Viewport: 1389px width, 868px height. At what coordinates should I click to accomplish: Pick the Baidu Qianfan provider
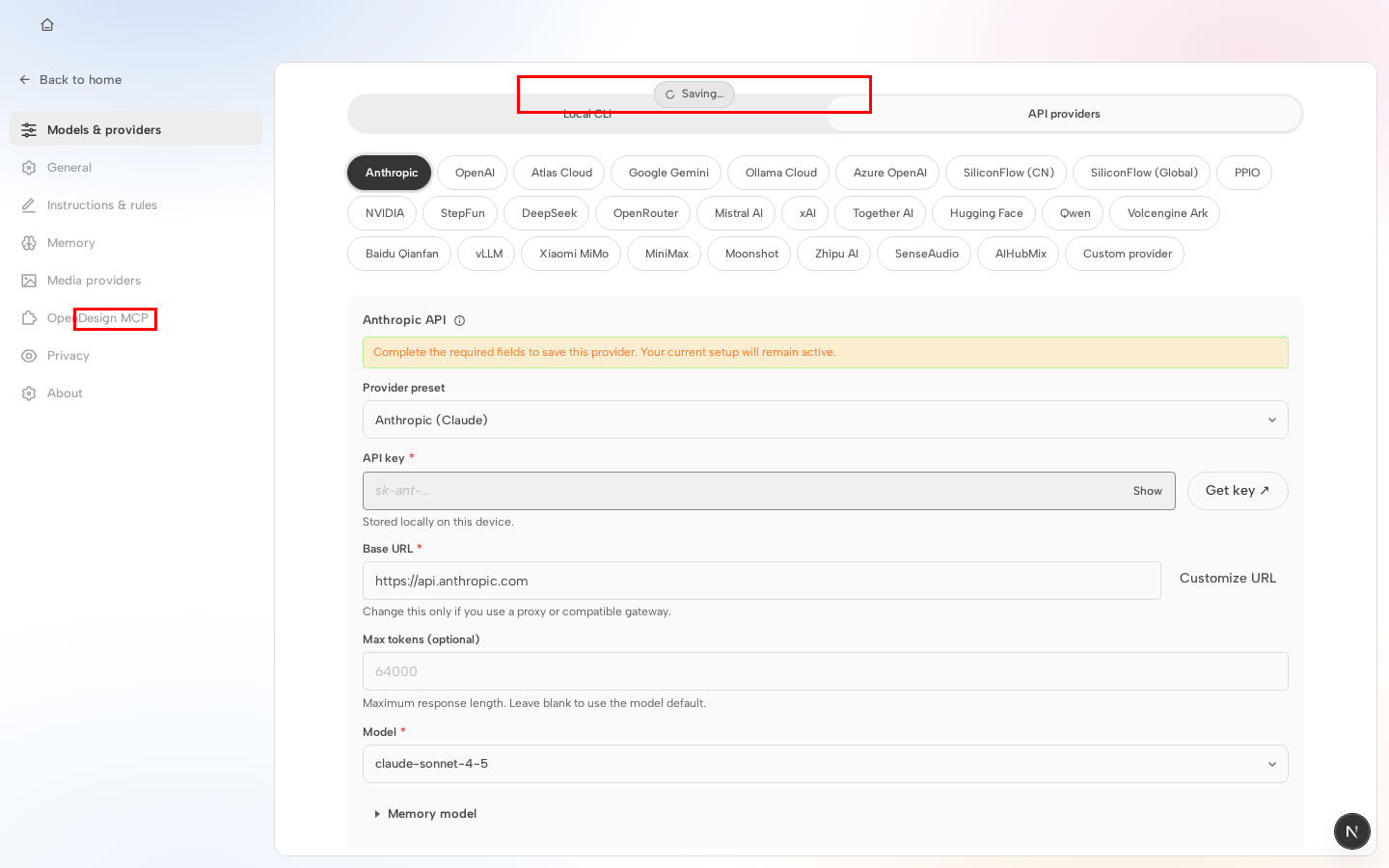coord(401,254)
